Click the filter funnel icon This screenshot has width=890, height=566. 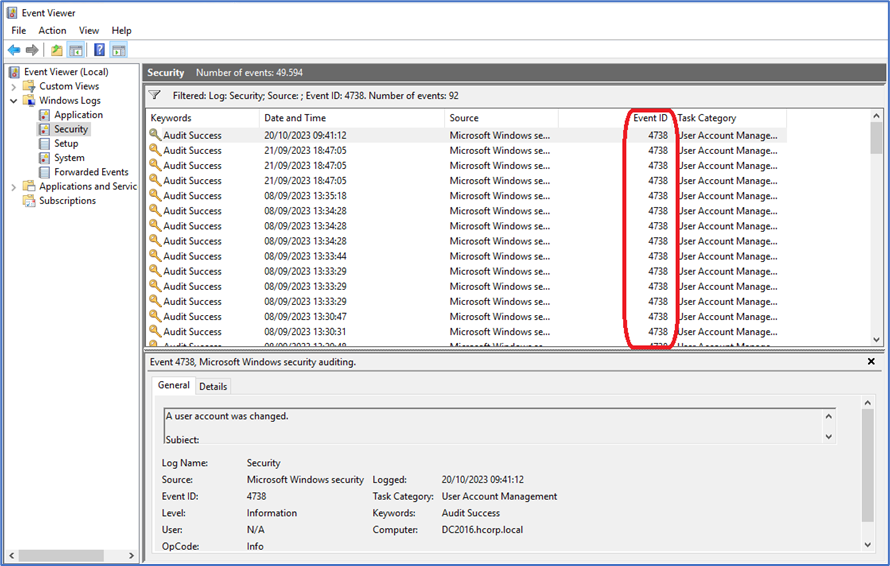pyautogui.click(x=155, y=95)
